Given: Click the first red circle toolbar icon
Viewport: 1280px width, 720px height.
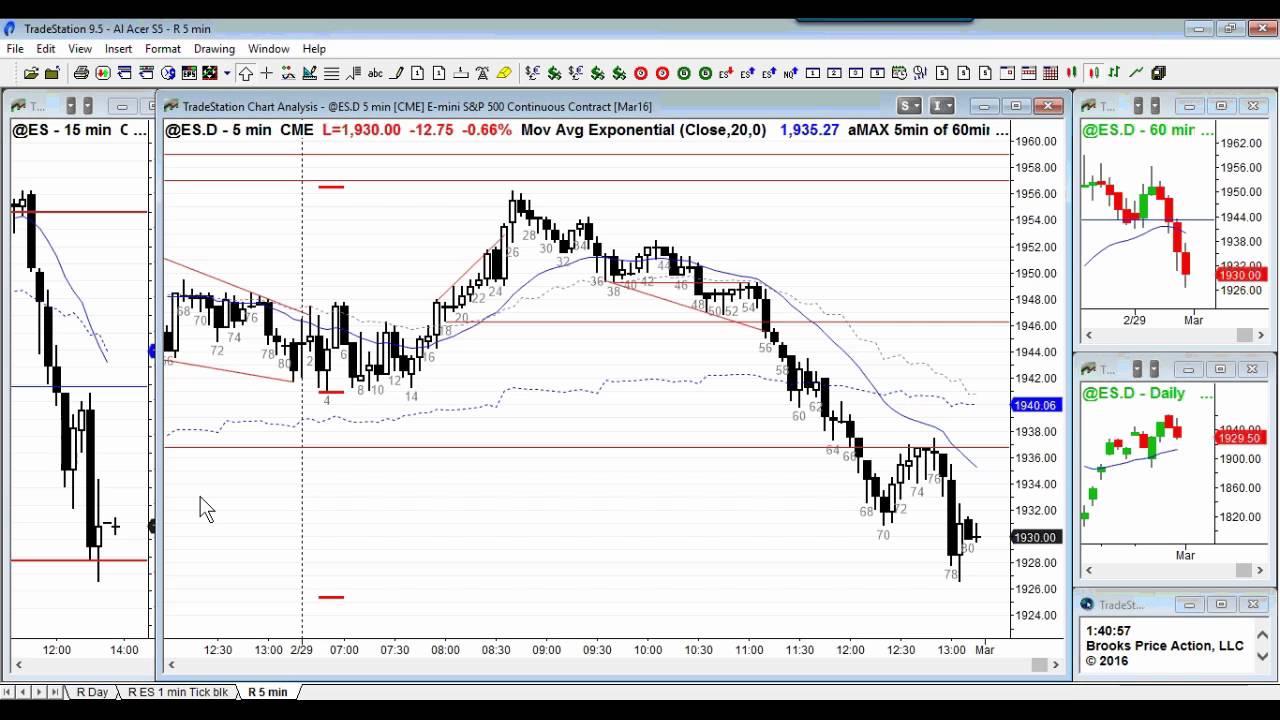Looking at the screenshot, I should (x=641, y=73).
